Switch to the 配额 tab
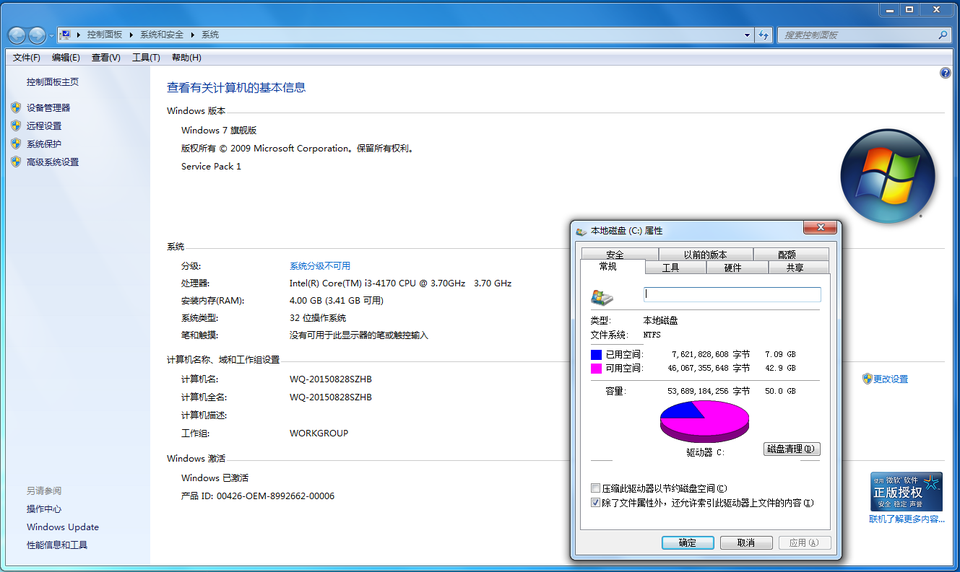 [787, 254]
